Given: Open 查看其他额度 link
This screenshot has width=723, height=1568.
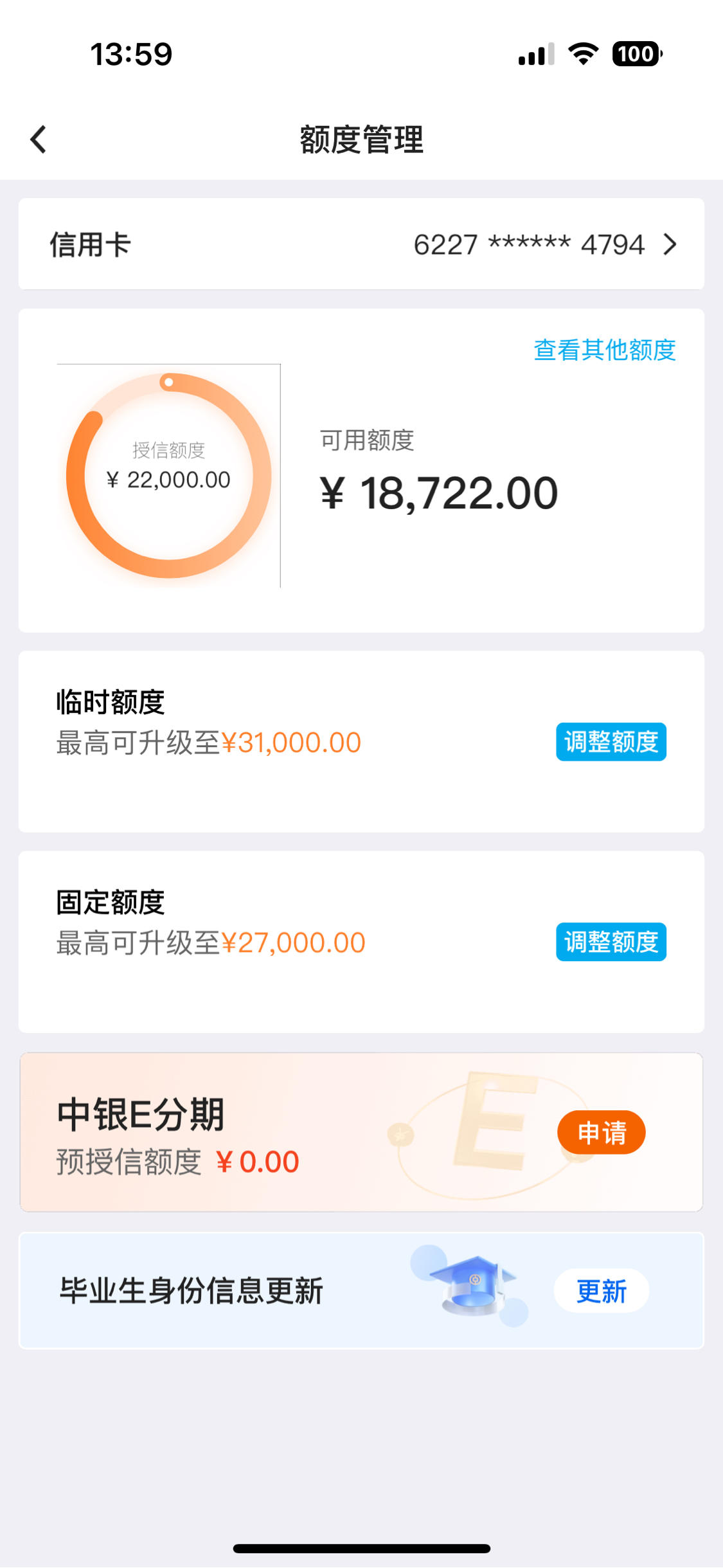Looking at the screenshot, I should (x=605, y=350).
